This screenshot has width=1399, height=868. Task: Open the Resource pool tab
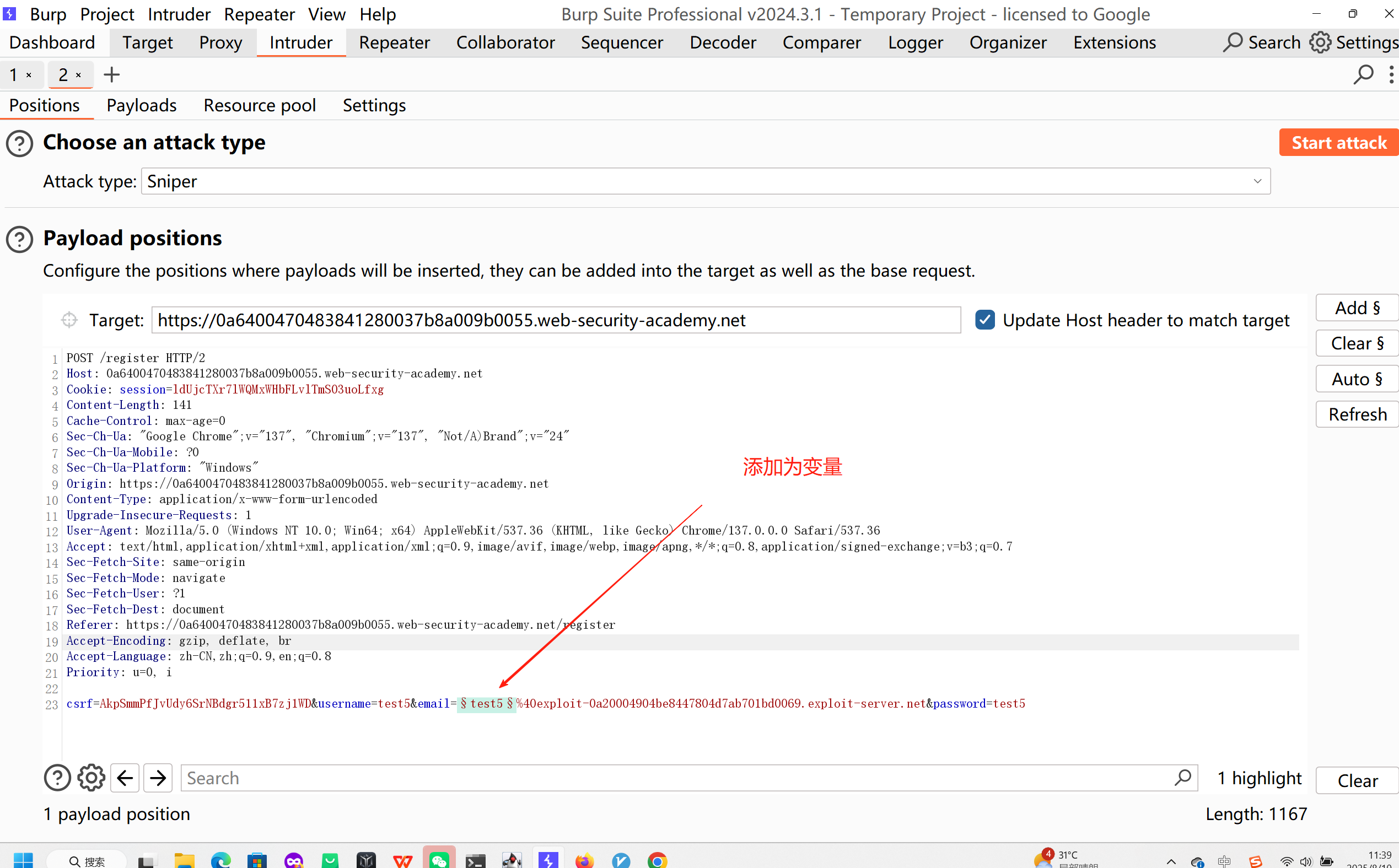click(260, 106)
